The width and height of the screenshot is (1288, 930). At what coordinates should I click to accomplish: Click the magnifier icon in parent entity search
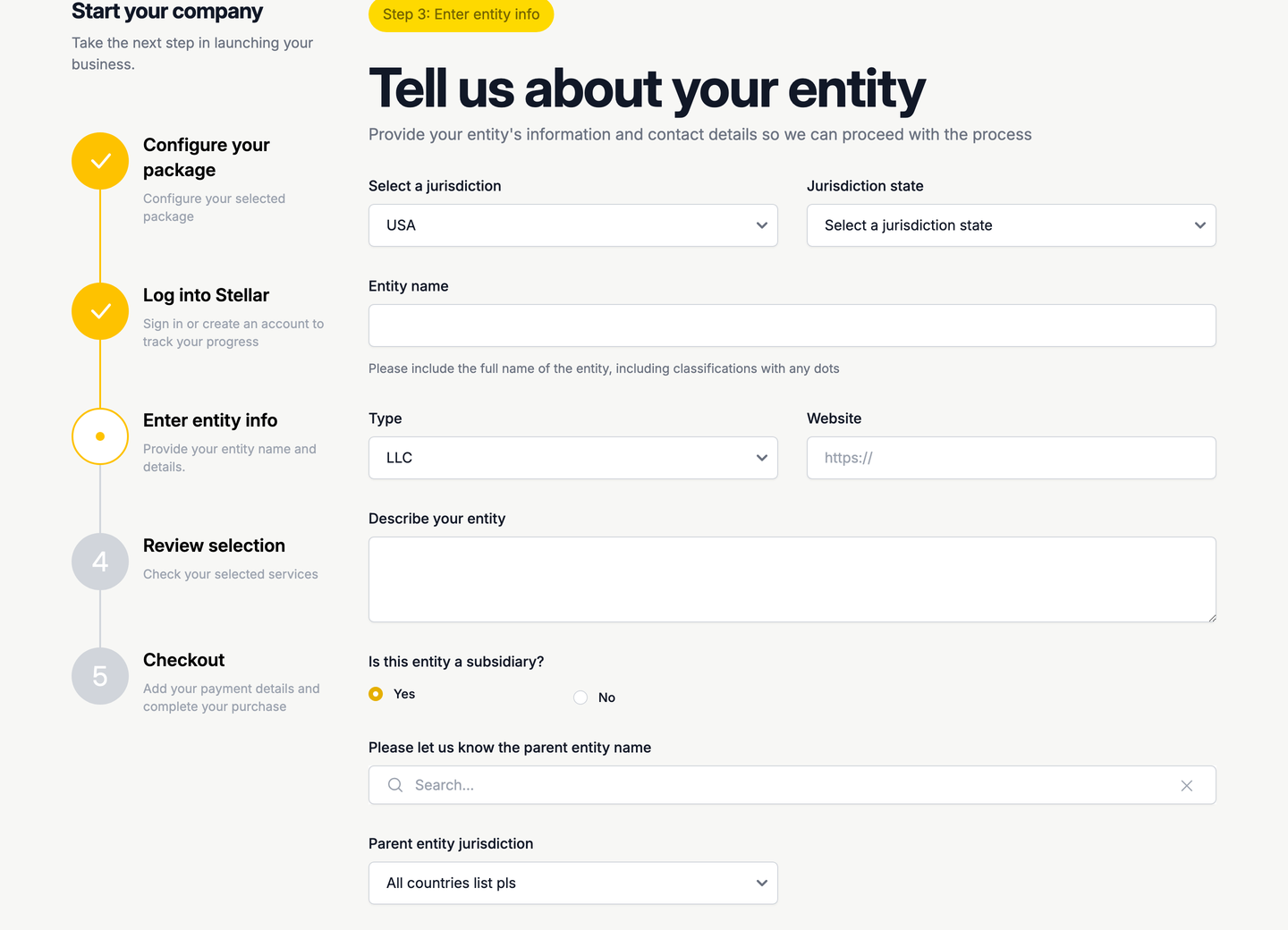(395, 785)
